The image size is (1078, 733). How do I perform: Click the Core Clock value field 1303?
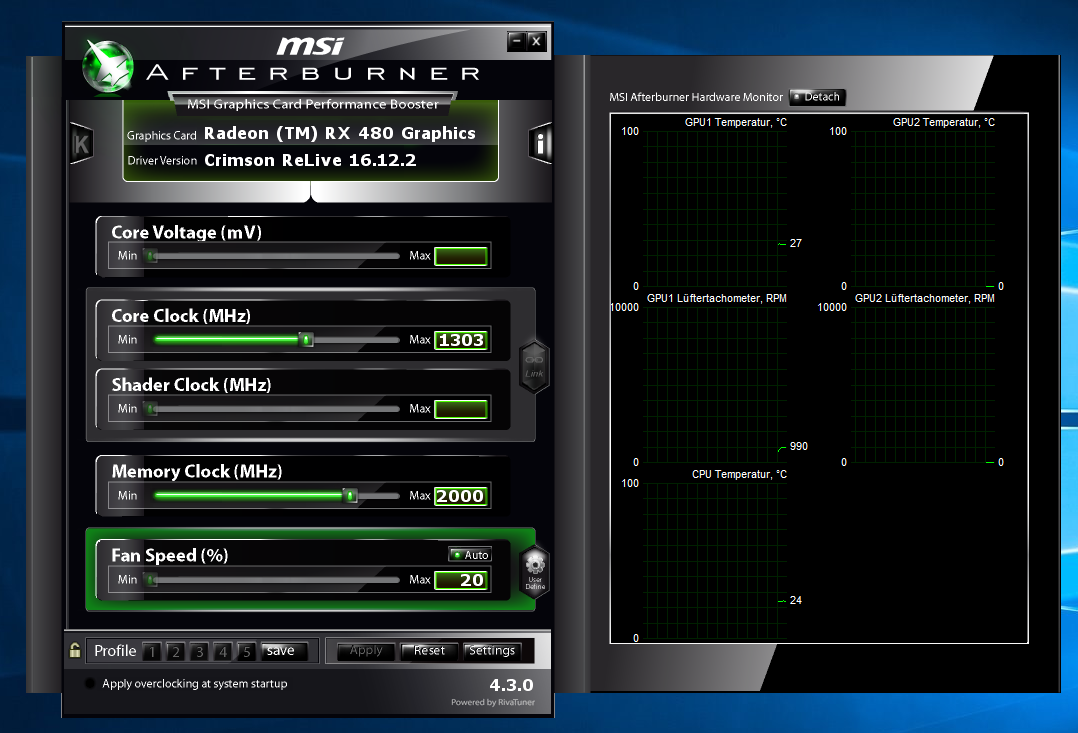(x=461, y=340)
